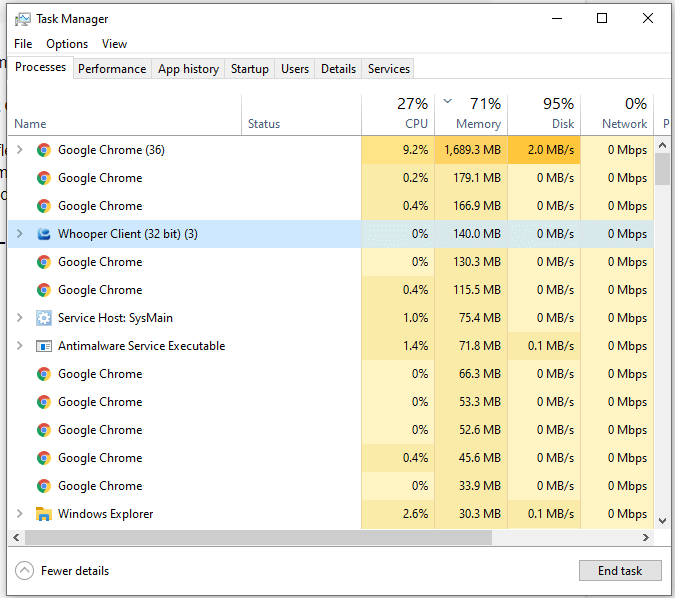This screenshot has height=598, width=675.
Task: Click the Chrome icon in the 66.3 MB row
Action: (43, 374)
